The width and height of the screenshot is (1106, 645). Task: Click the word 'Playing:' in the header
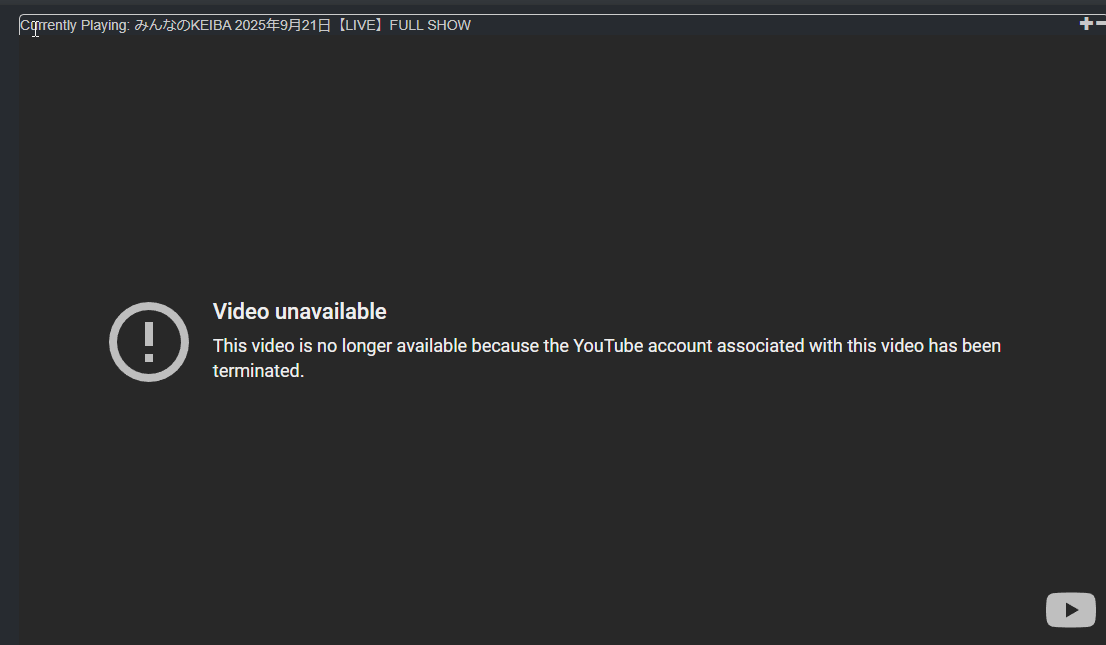(x=105, y=25)
